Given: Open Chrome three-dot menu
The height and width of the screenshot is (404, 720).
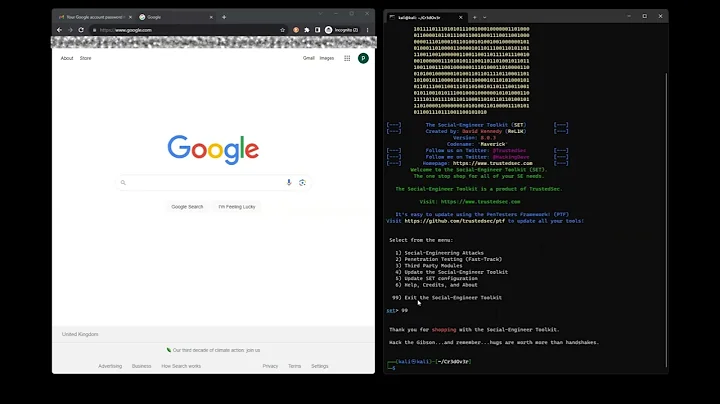Looking at the screenshot, I should click(367, 30).
